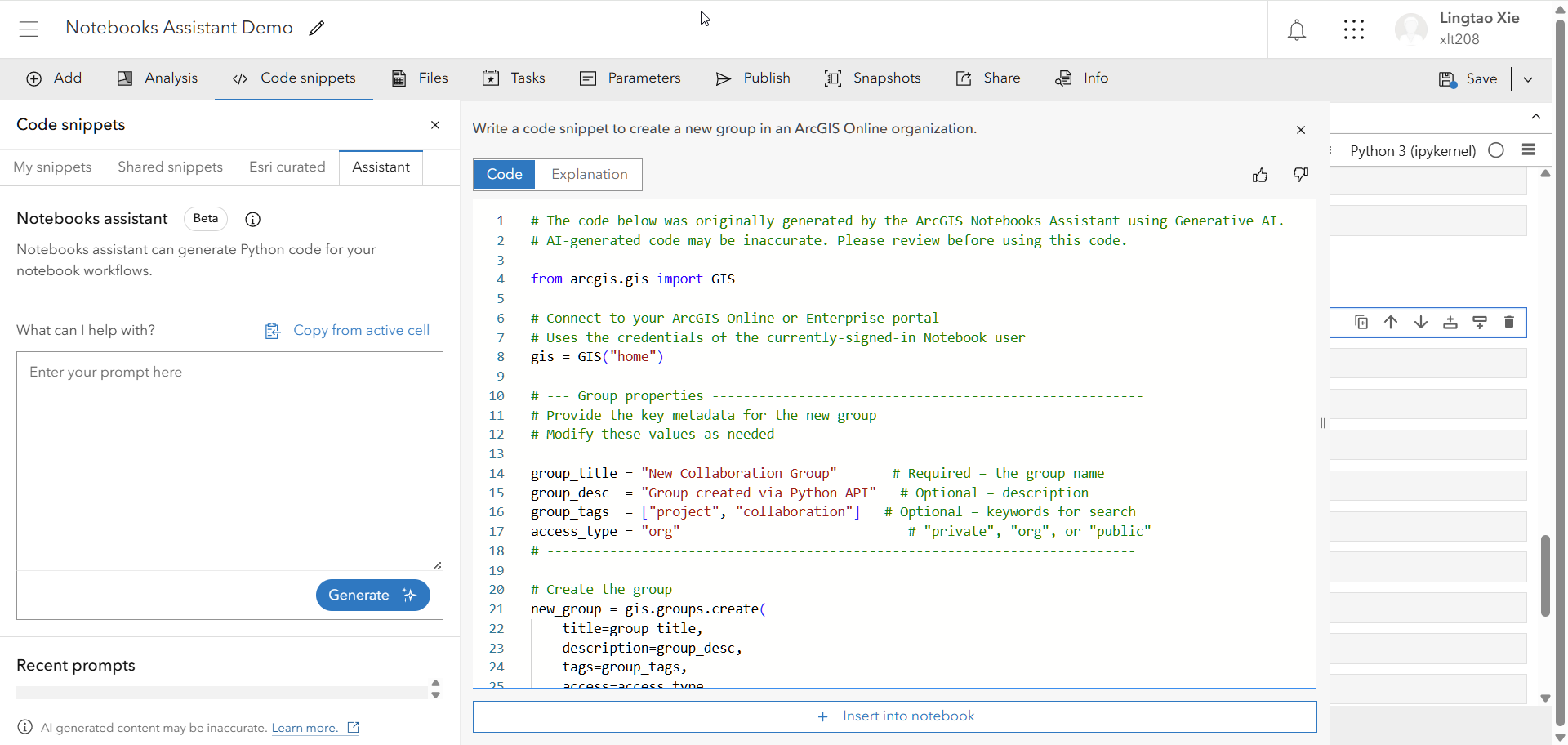This screenshot has height=745, width=1568.
Task: Duplicate the selected notebook cell
Action: point(1361,322)
